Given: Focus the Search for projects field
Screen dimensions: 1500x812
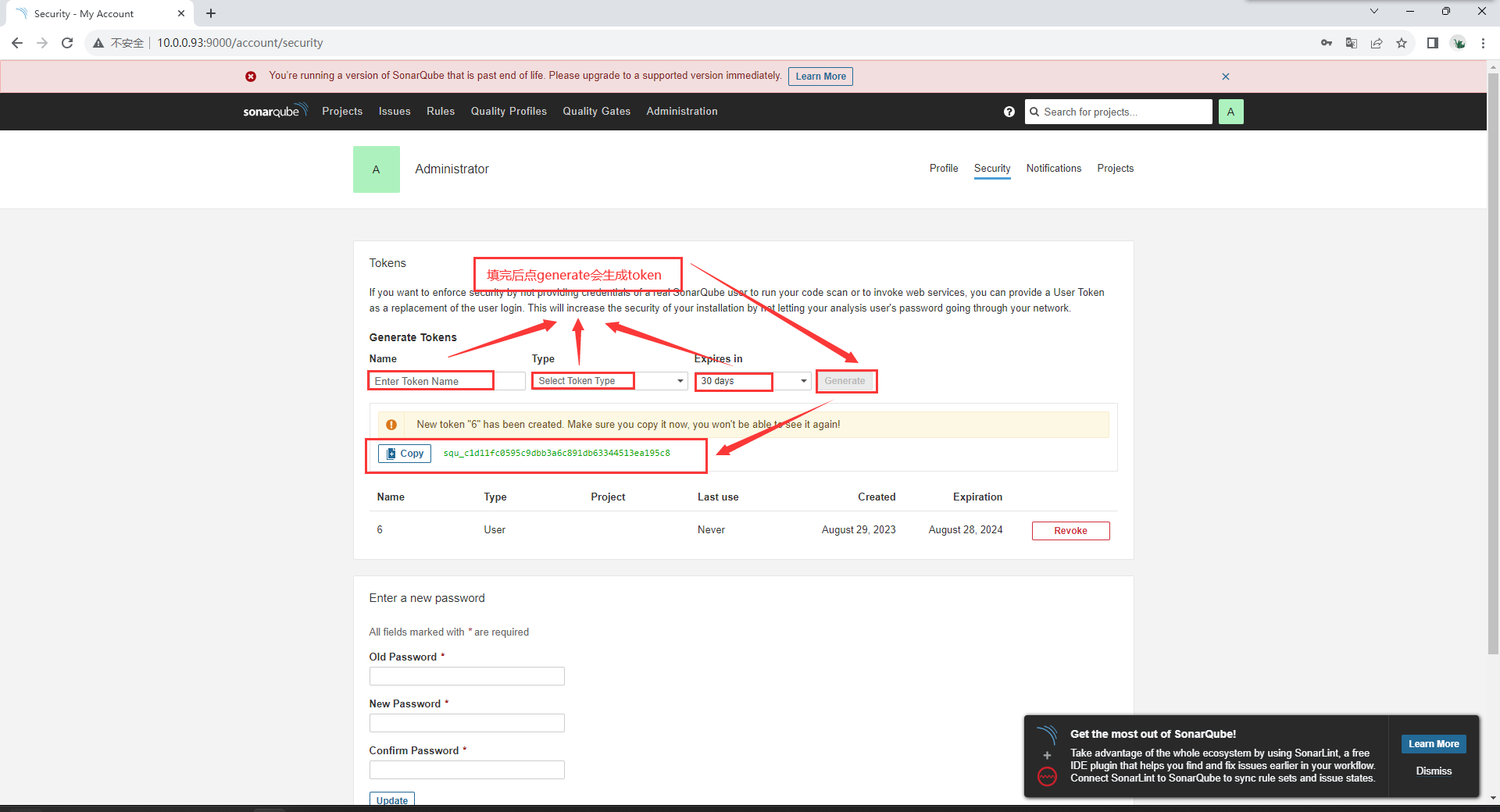Looking at the screenshot, I should 1119,112.
